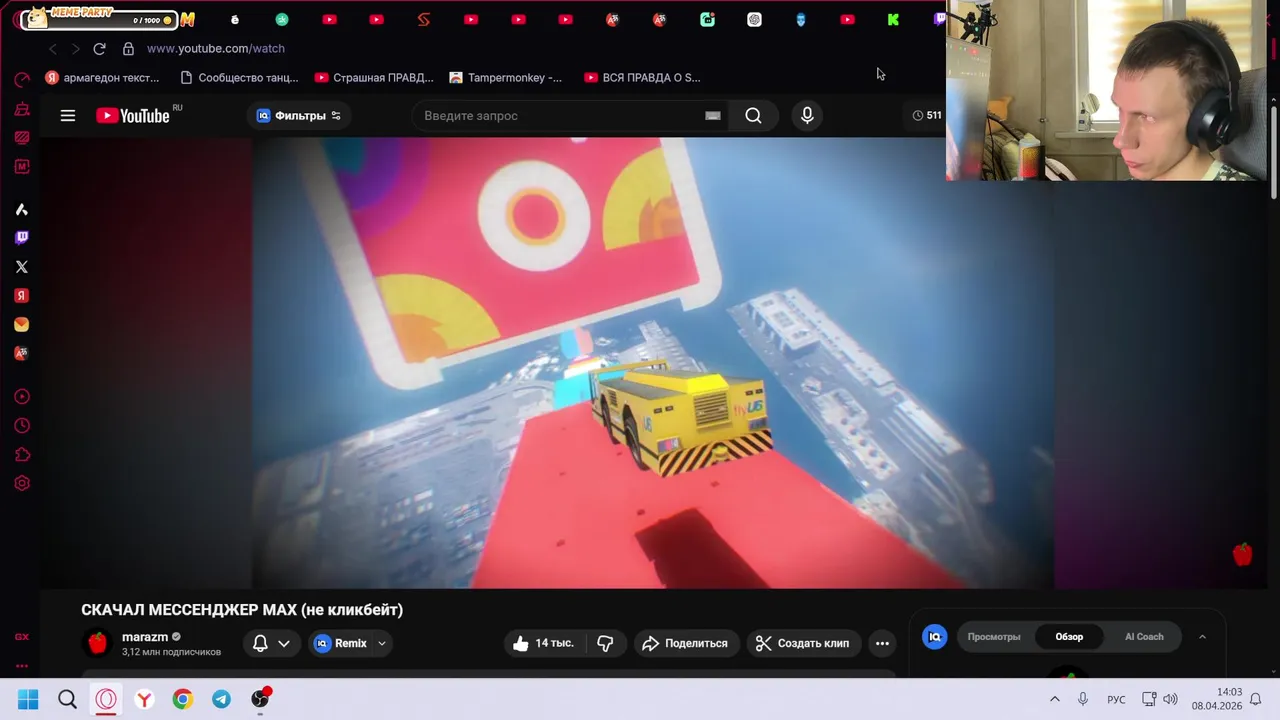Switch to the Обзор tab
Screen dimensions: 1280x720
[x=1069, y=637]
